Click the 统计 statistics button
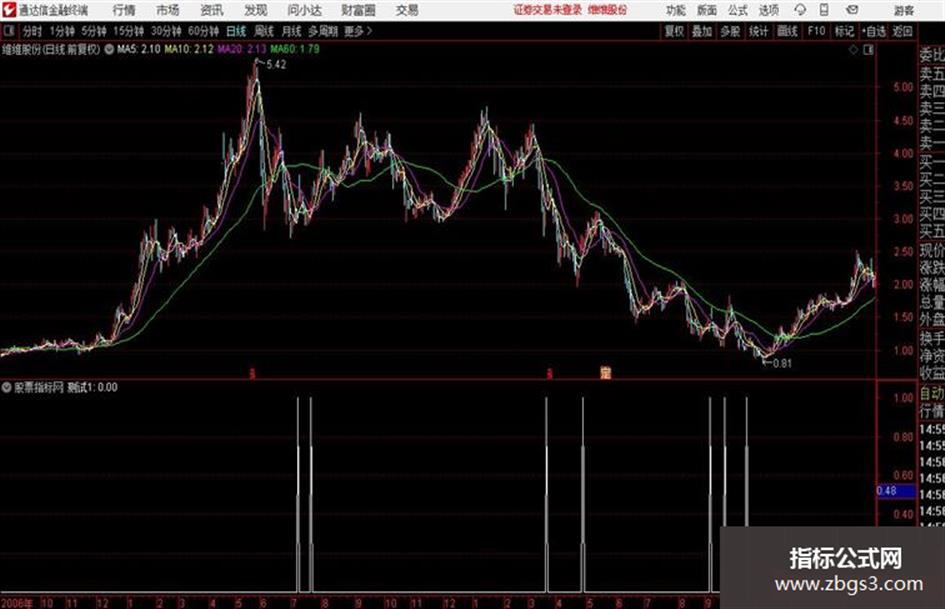The image size is (945, 609). click(758, 31)
